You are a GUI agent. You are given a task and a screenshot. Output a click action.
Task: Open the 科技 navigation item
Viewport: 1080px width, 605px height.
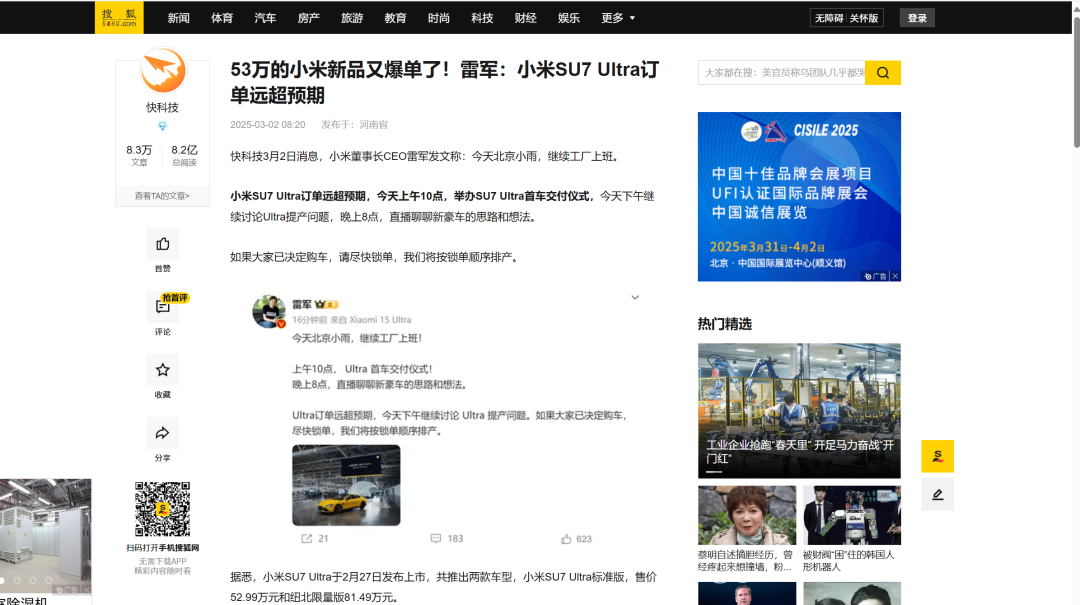point(482,18)
